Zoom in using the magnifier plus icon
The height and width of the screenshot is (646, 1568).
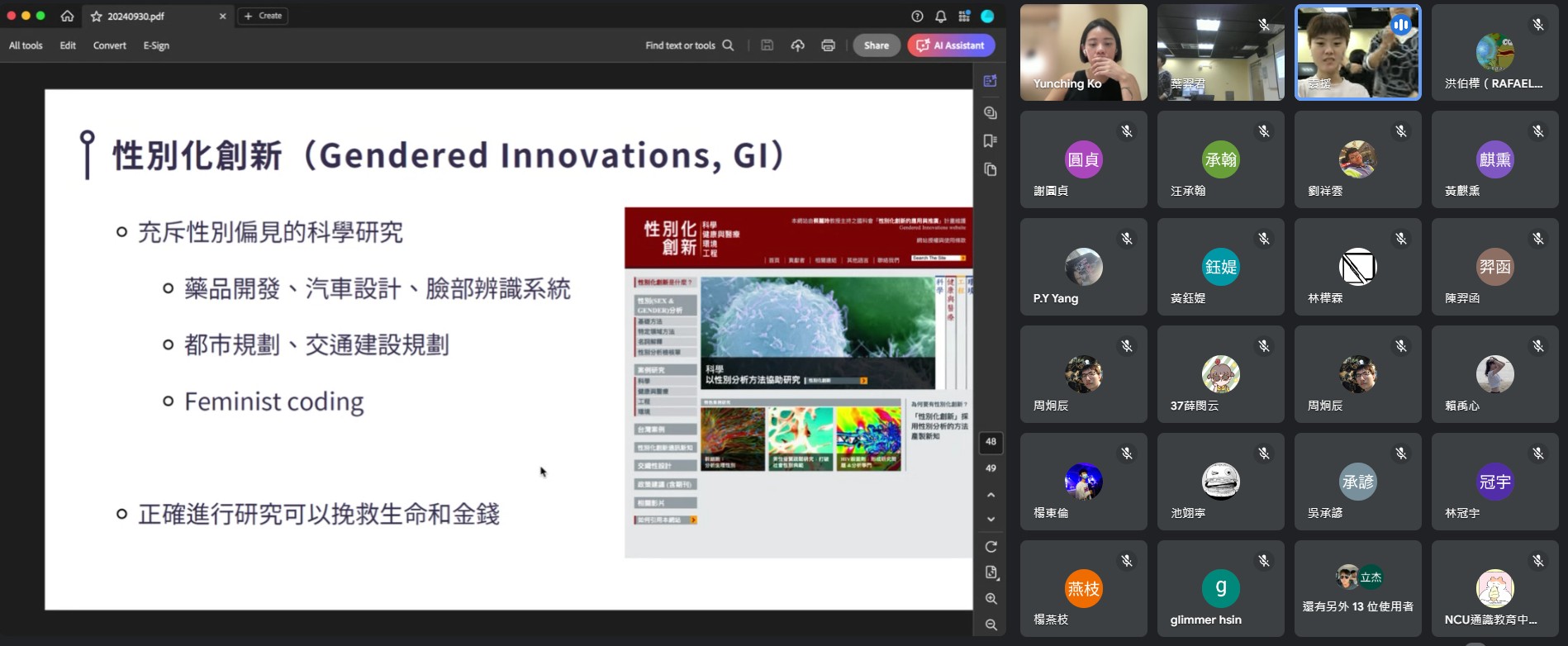click(991, 599)
